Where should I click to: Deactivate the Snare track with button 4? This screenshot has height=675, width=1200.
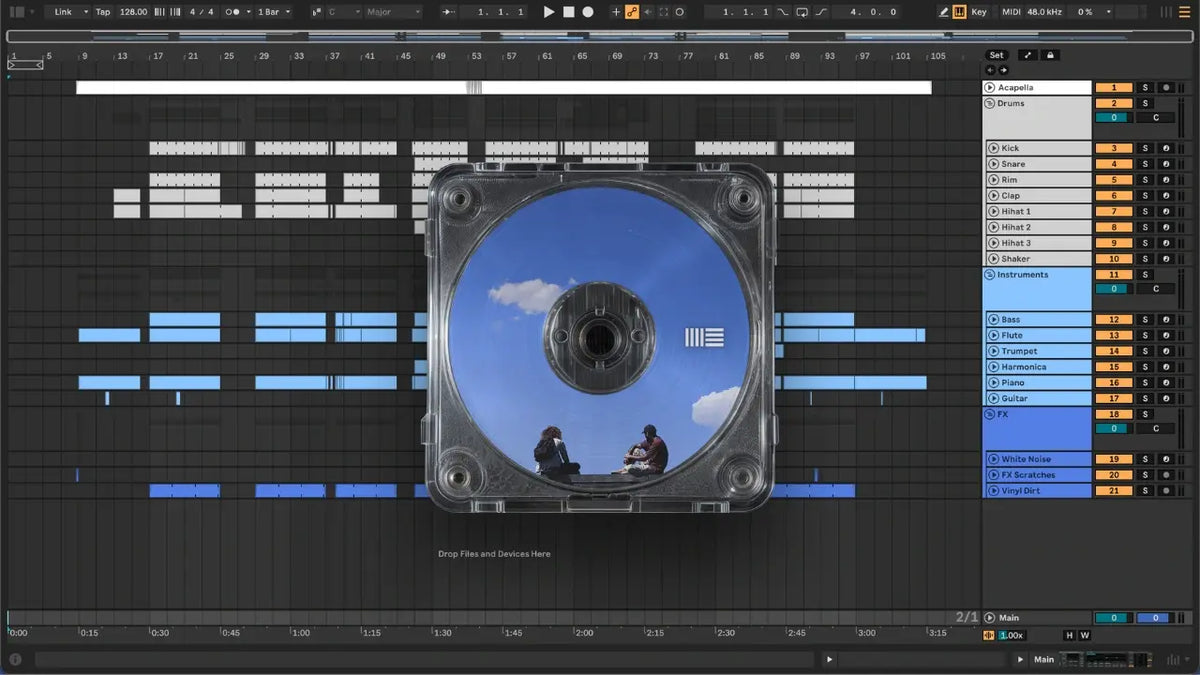pyautogui.click(x=1113, y=164)
